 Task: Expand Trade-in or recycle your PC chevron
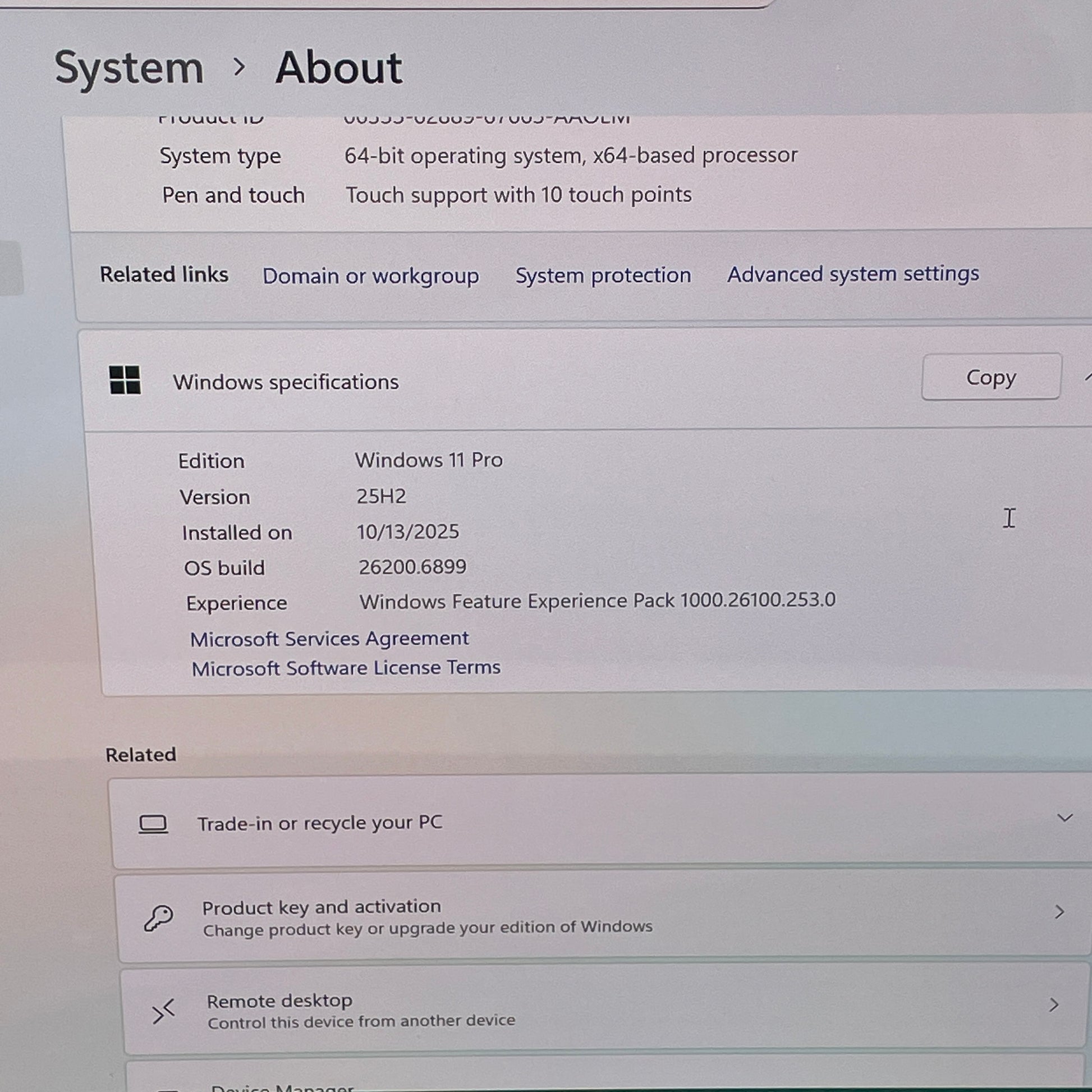coord(1065,818)
